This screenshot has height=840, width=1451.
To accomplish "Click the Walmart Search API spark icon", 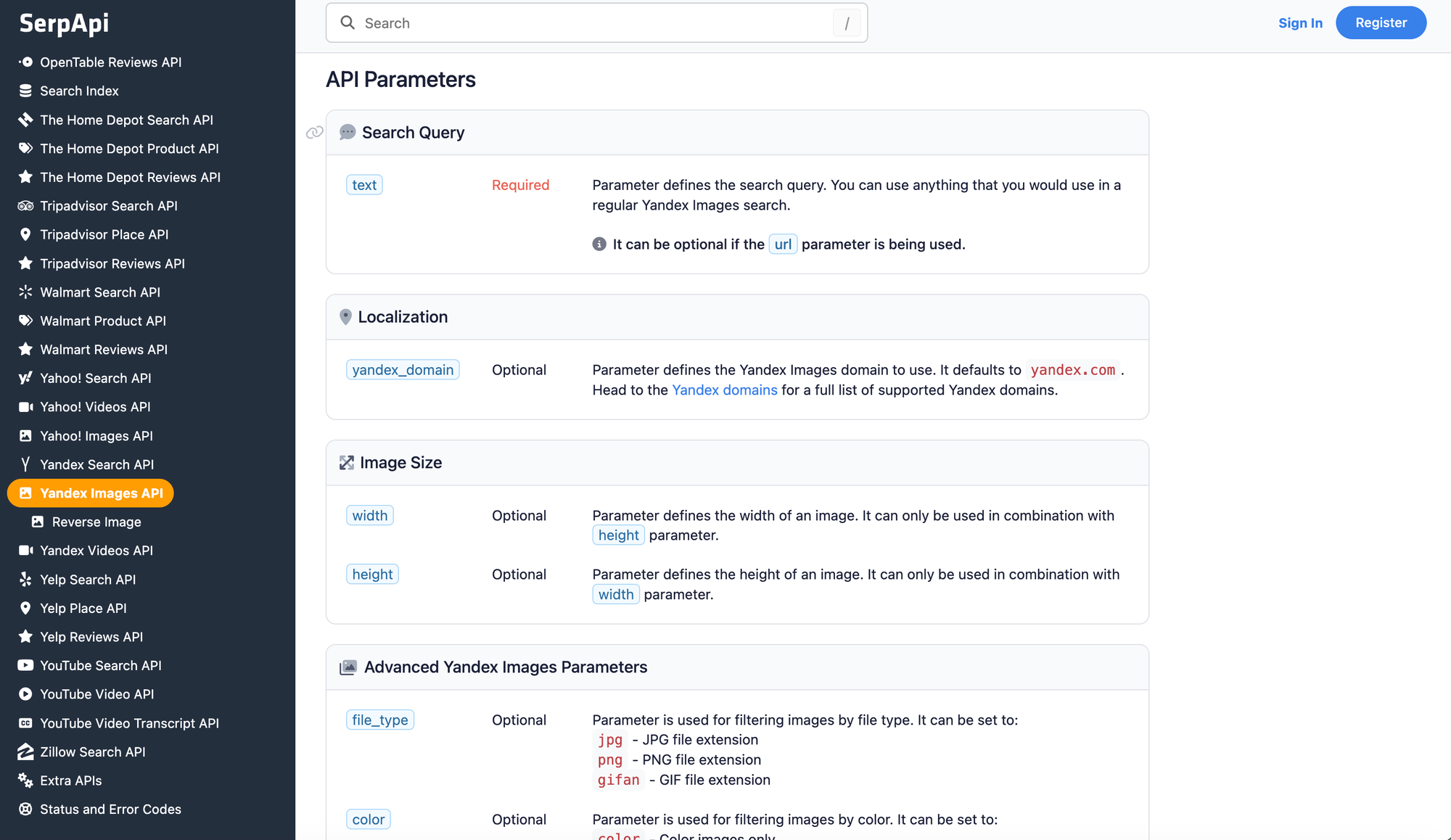I will tap(25, 292).
